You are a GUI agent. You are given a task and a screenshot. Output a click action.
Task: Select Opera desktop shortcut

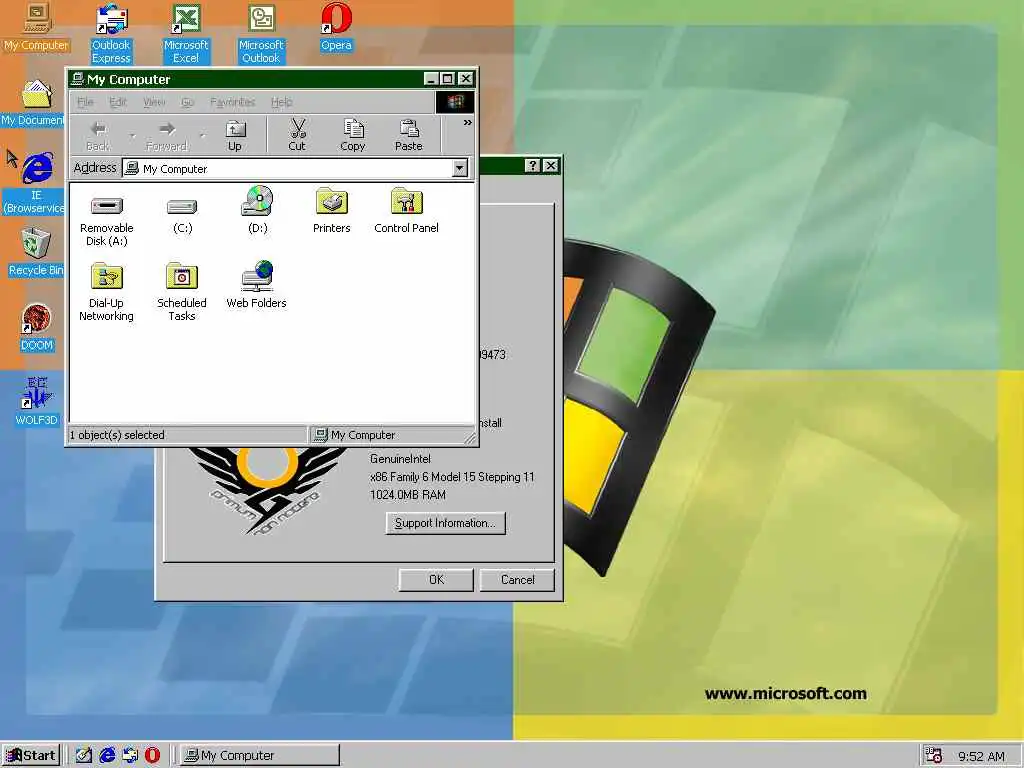coord(336,27)
